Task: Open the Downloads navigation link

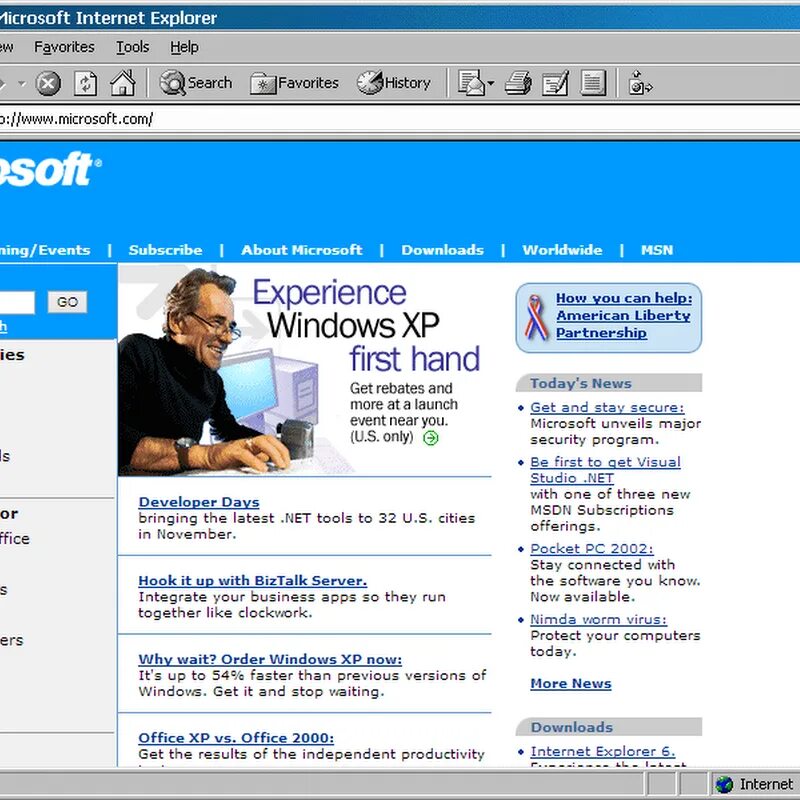Action: (x=442, y=250)
